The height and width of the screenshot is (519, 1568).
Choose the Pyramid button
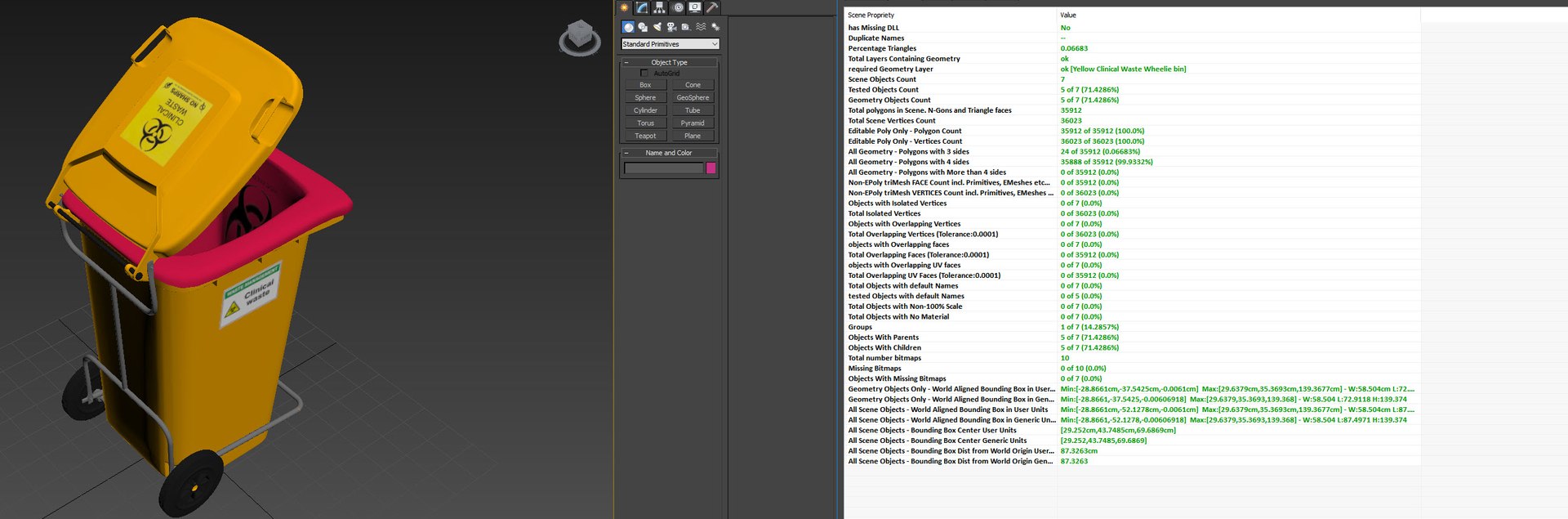click(693, 123)
